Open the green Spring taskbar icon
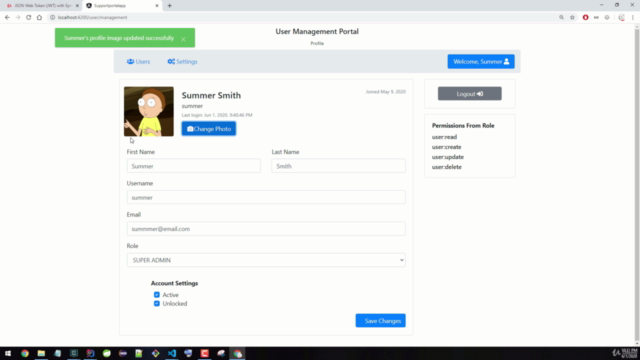The height and width of the screenshot is (360, 640). [x=107, y=353]
